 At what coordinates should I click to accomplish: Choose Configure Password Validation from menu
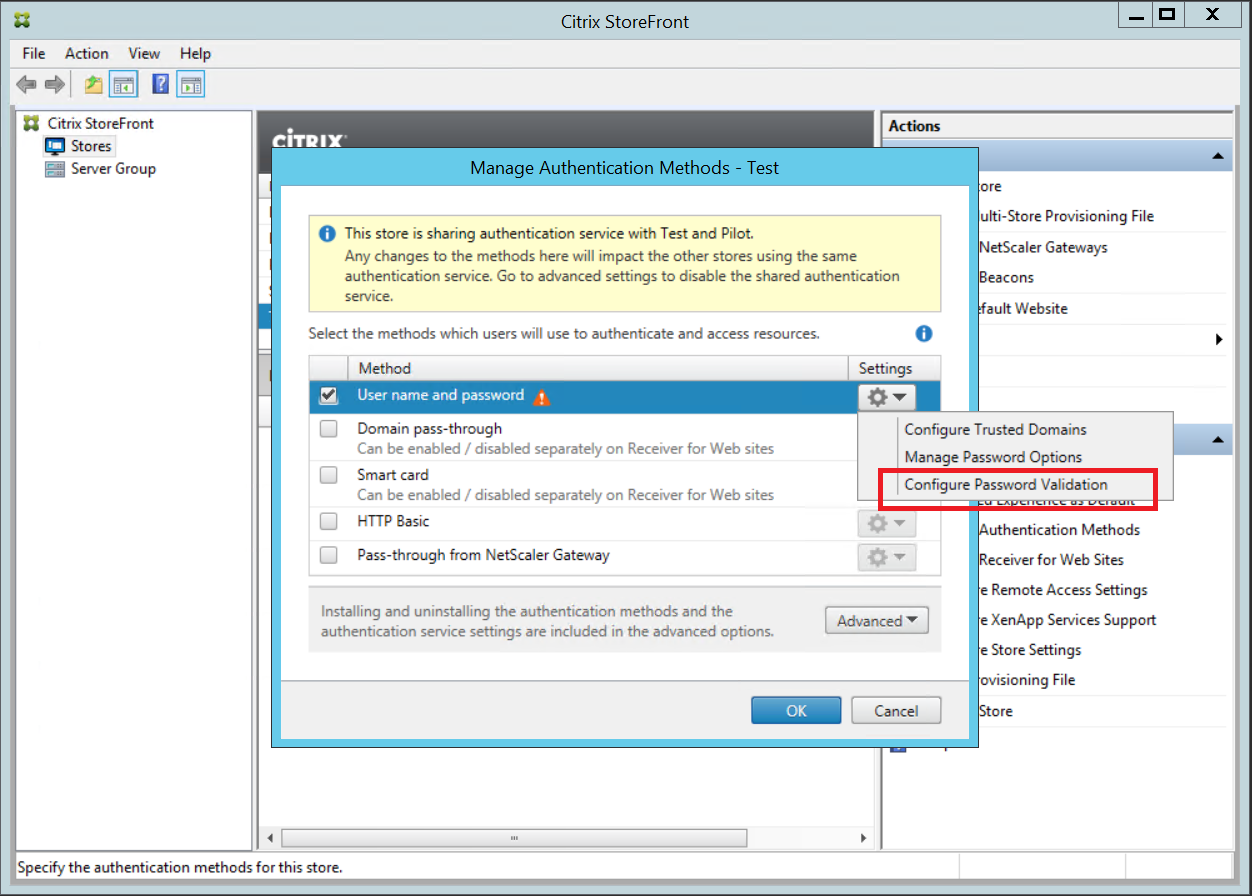[x=1005, y=485]
